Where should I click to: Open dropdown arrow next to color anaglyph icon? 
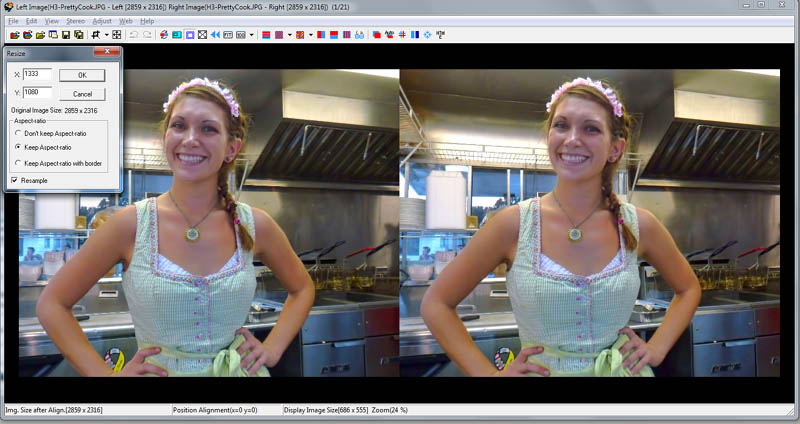(311, 34)
